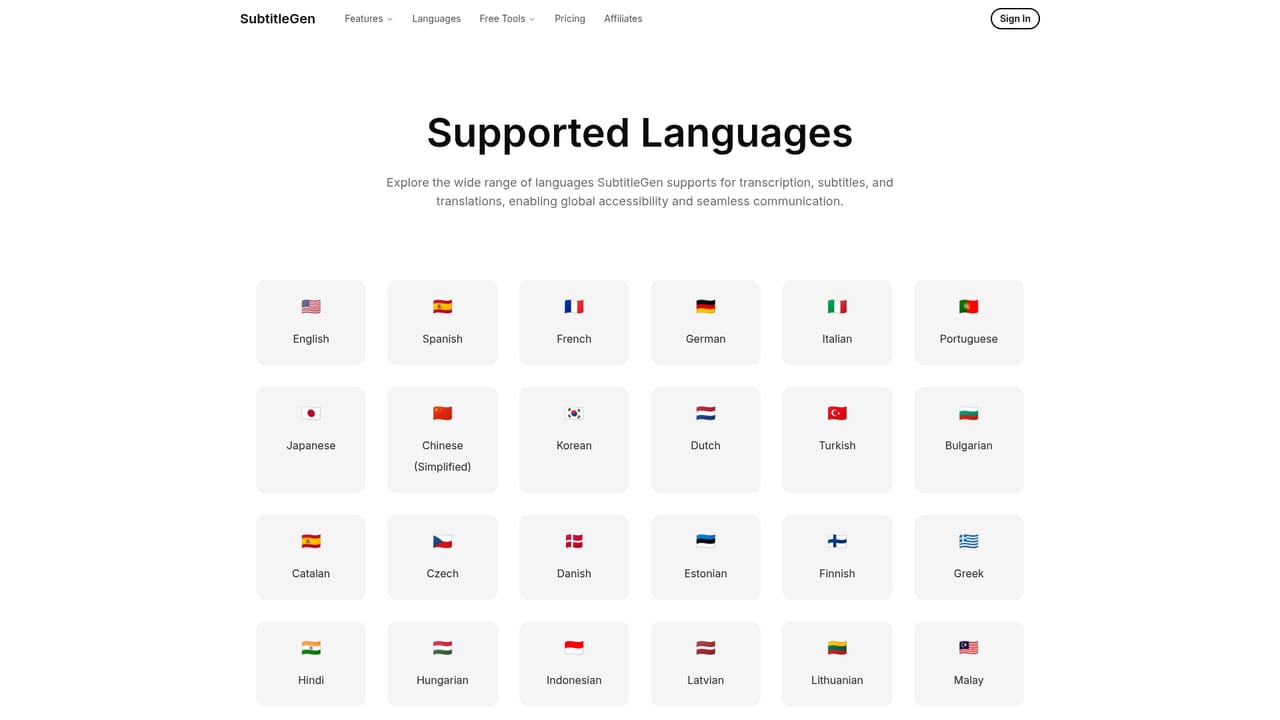This screenshot has width=1280, height=720.
Task: Select the Lithuanian flag icon
Action: 837,648
